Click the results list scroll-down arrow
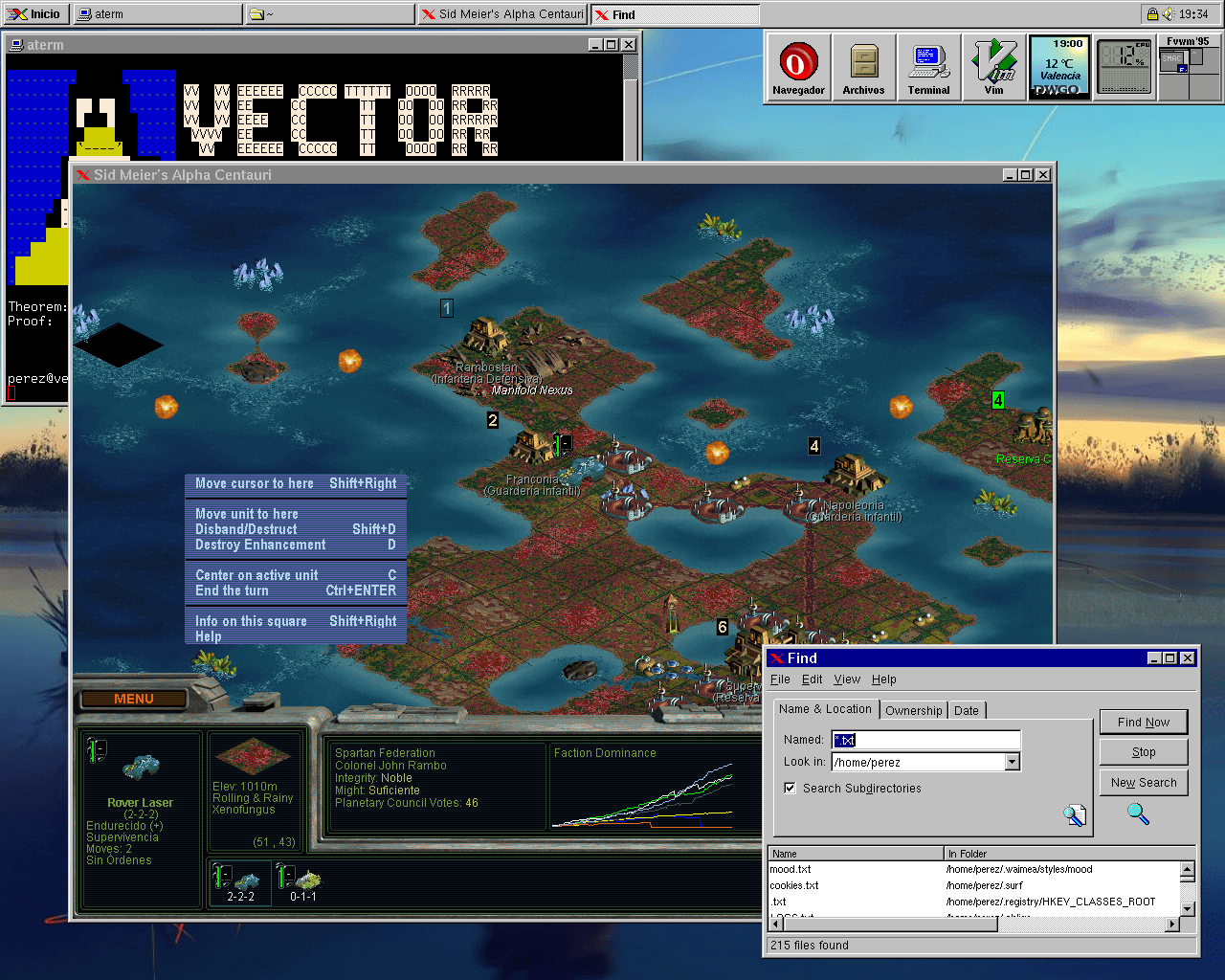Image resolution: width=1225 pixels, height=980 pixels. [x=1188, y=909]
